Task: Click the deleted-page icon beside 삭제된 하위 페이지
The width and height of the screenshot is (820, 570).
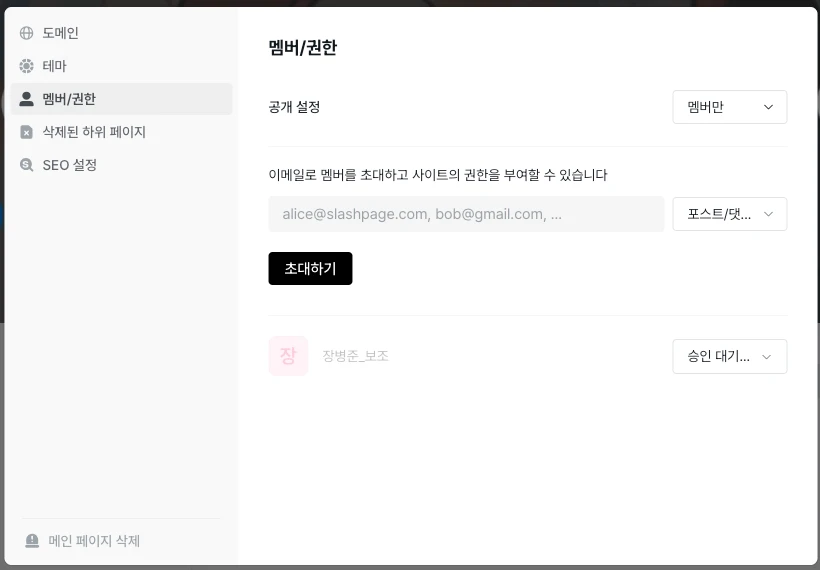Action: coord(27,132)
